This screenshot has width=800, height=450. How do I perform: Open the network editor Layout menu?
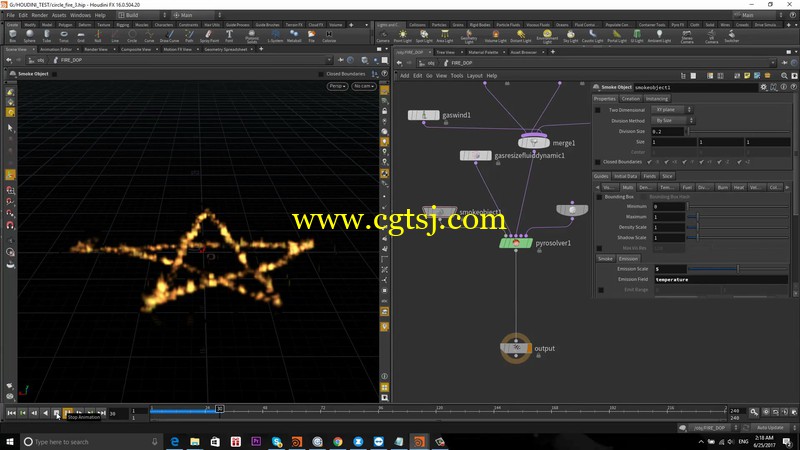click(x=474, y=76)
